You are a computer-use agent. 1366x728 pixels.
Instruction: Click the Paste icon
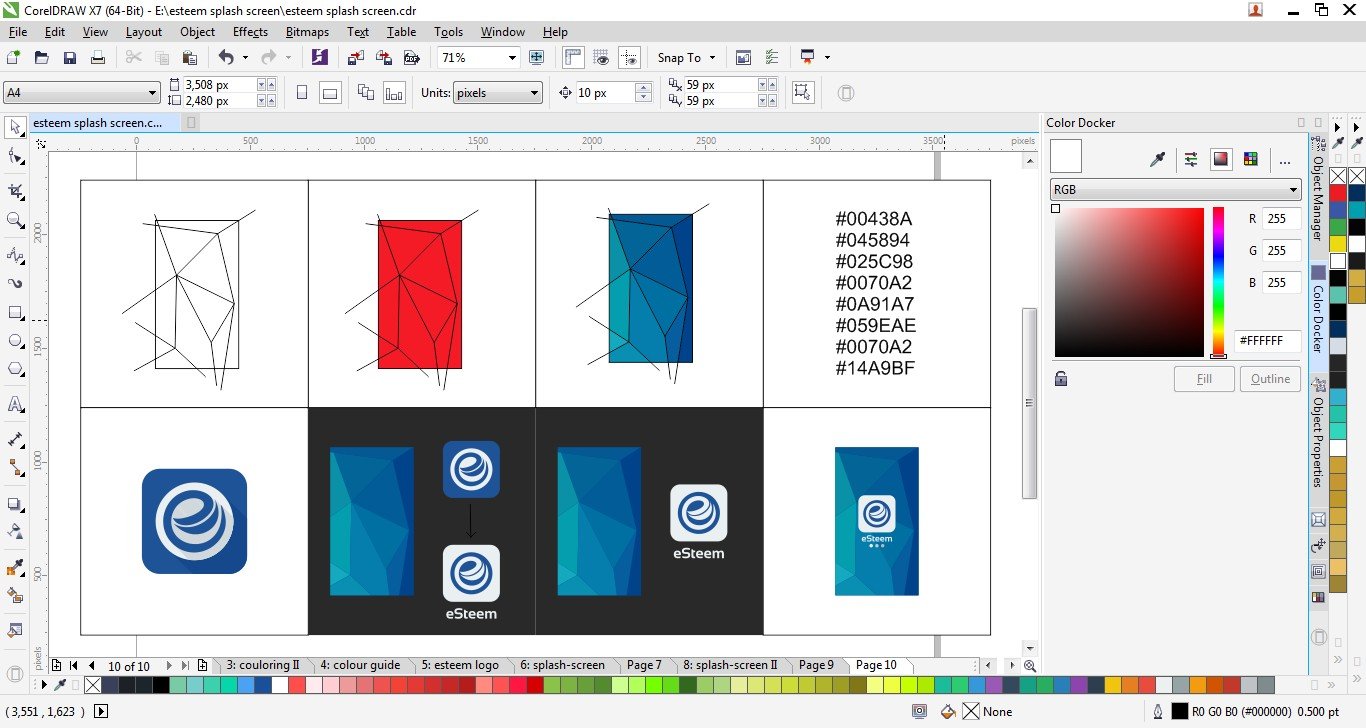(190, 58)
